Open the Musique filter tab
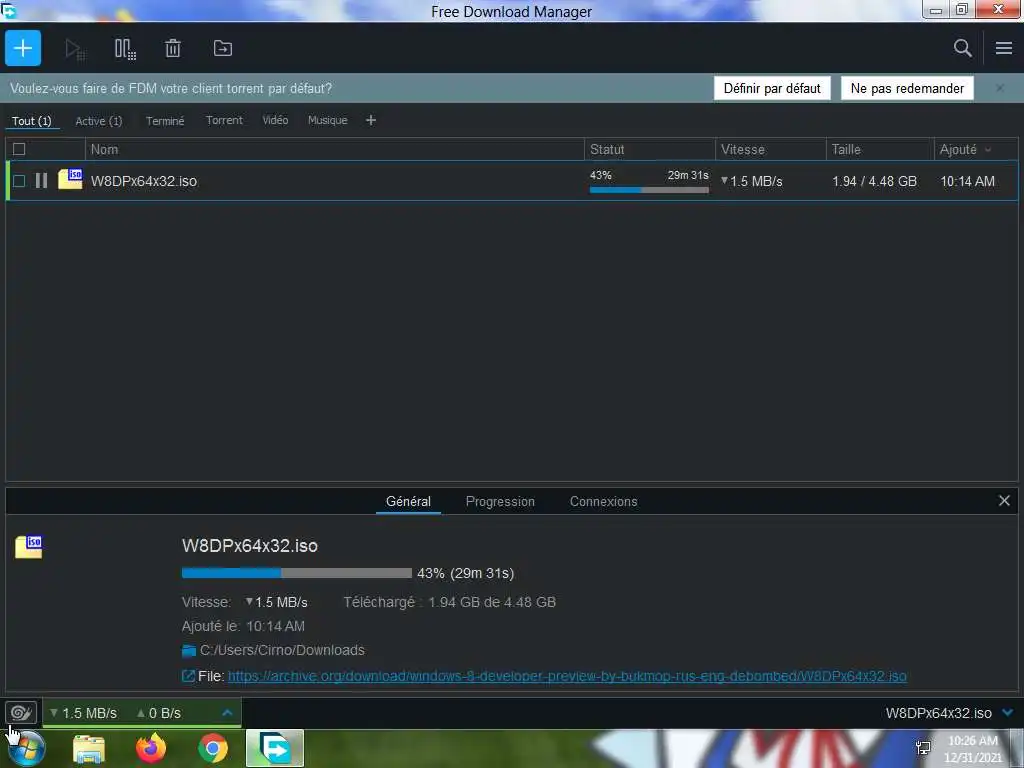The width and height of the screenshot is (1024, 768). pyautogui.click(x=327, y=120)
